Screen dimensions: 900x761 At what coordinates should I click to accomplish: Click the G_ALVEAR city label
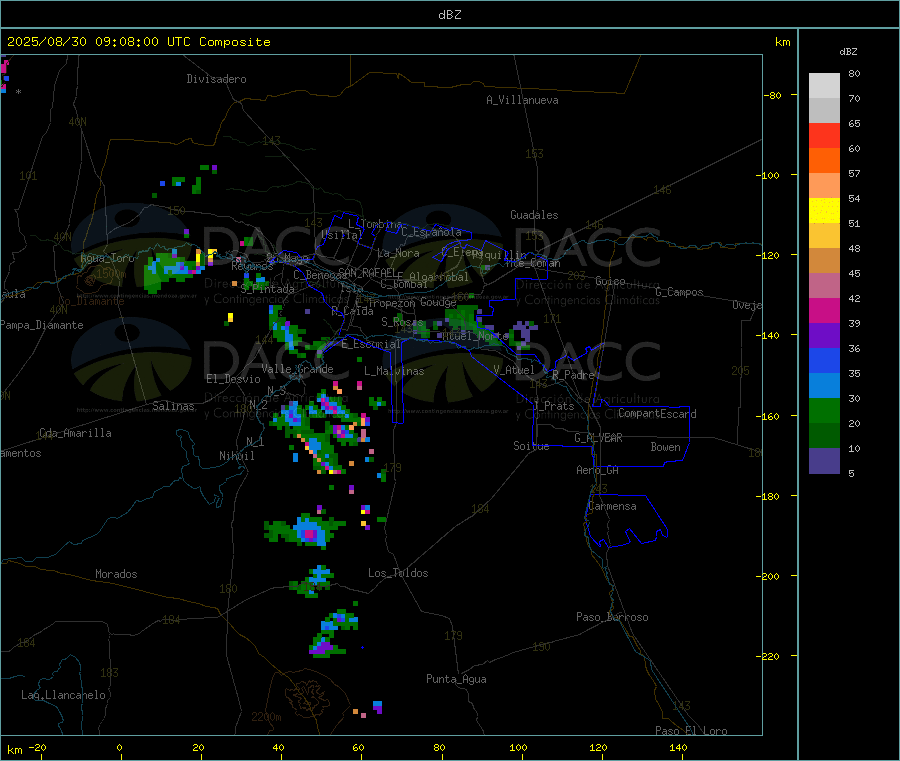598,438
